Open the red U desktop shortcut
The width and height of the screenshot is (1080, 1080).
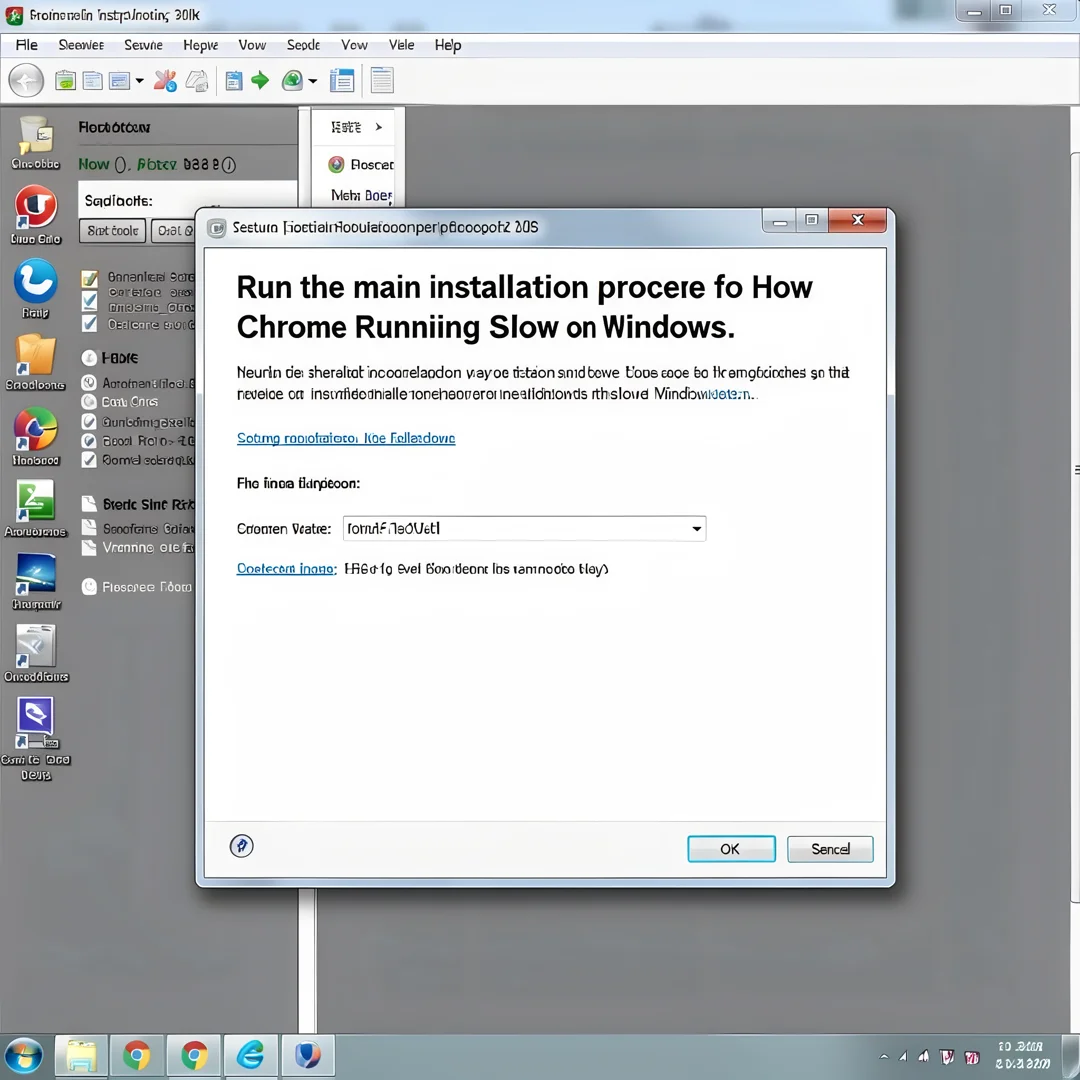click(x=36, y=214)
